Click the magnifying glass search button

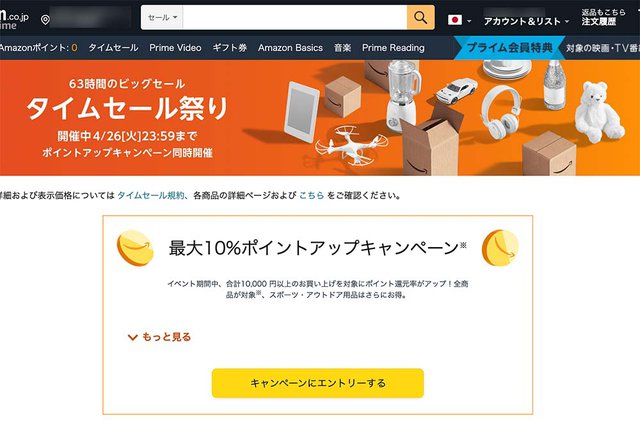tap(420, 18)
